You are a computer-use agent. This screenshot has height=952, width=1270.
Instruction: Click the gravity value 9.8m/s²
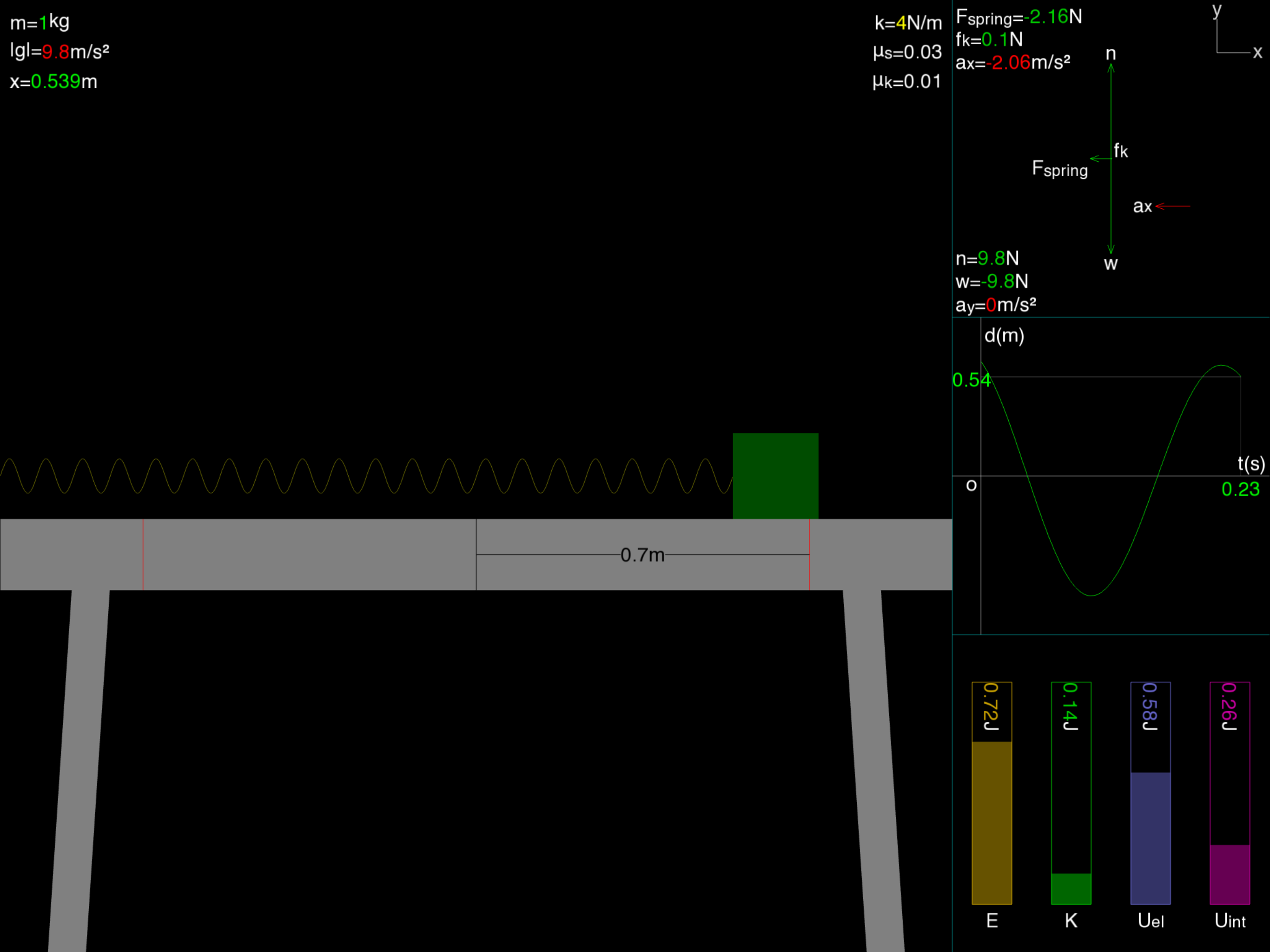point(59,52)
